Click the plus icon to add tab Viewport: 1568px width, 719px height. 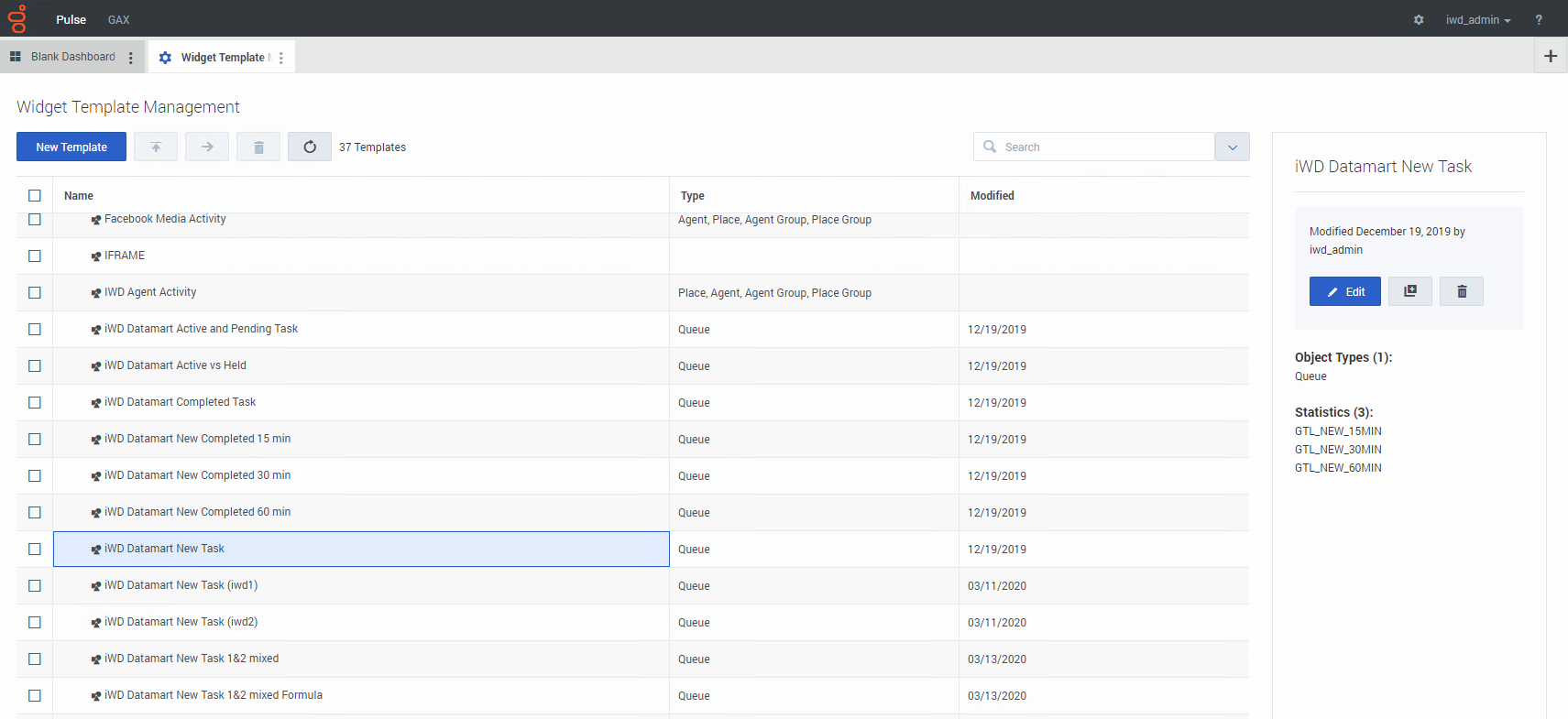[1551, 56]
